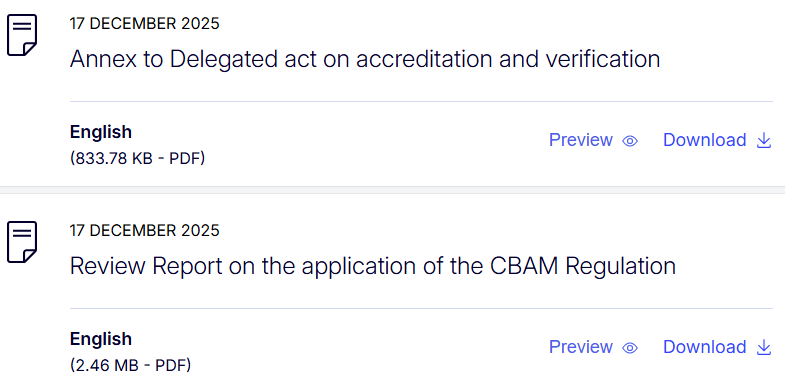
Task: Click the 17 December 2025 date above the Review Report
Action: tap(145, 230)
